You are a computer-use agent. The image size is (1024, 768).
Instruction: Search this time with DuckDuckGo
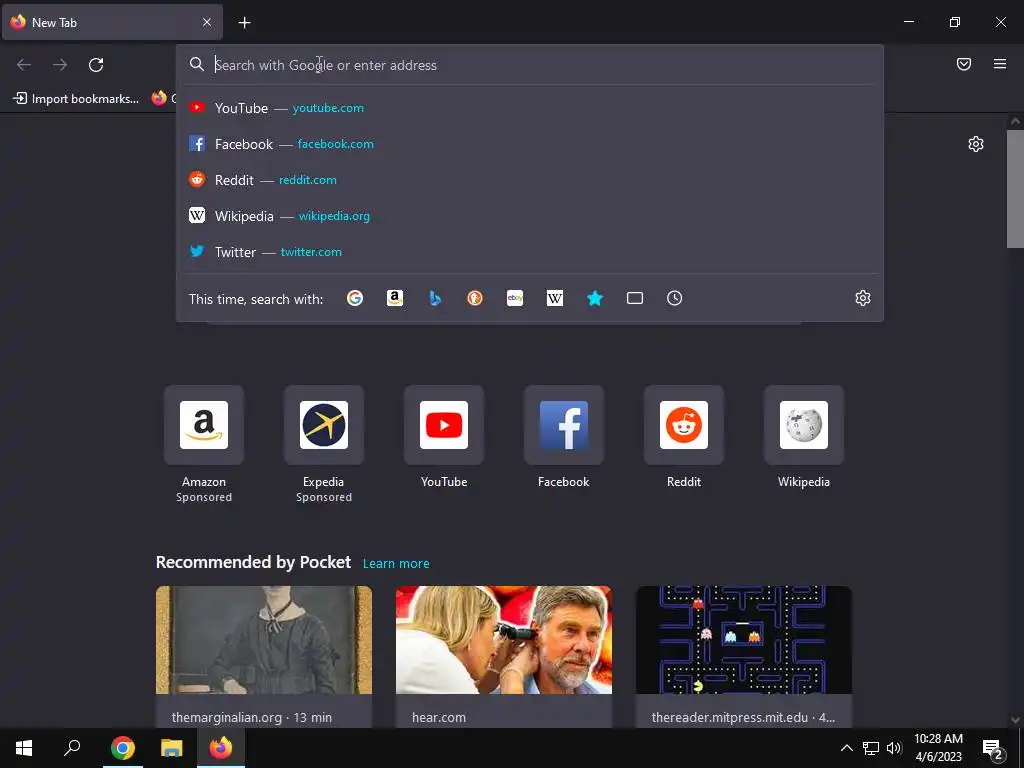coord(475,298)
